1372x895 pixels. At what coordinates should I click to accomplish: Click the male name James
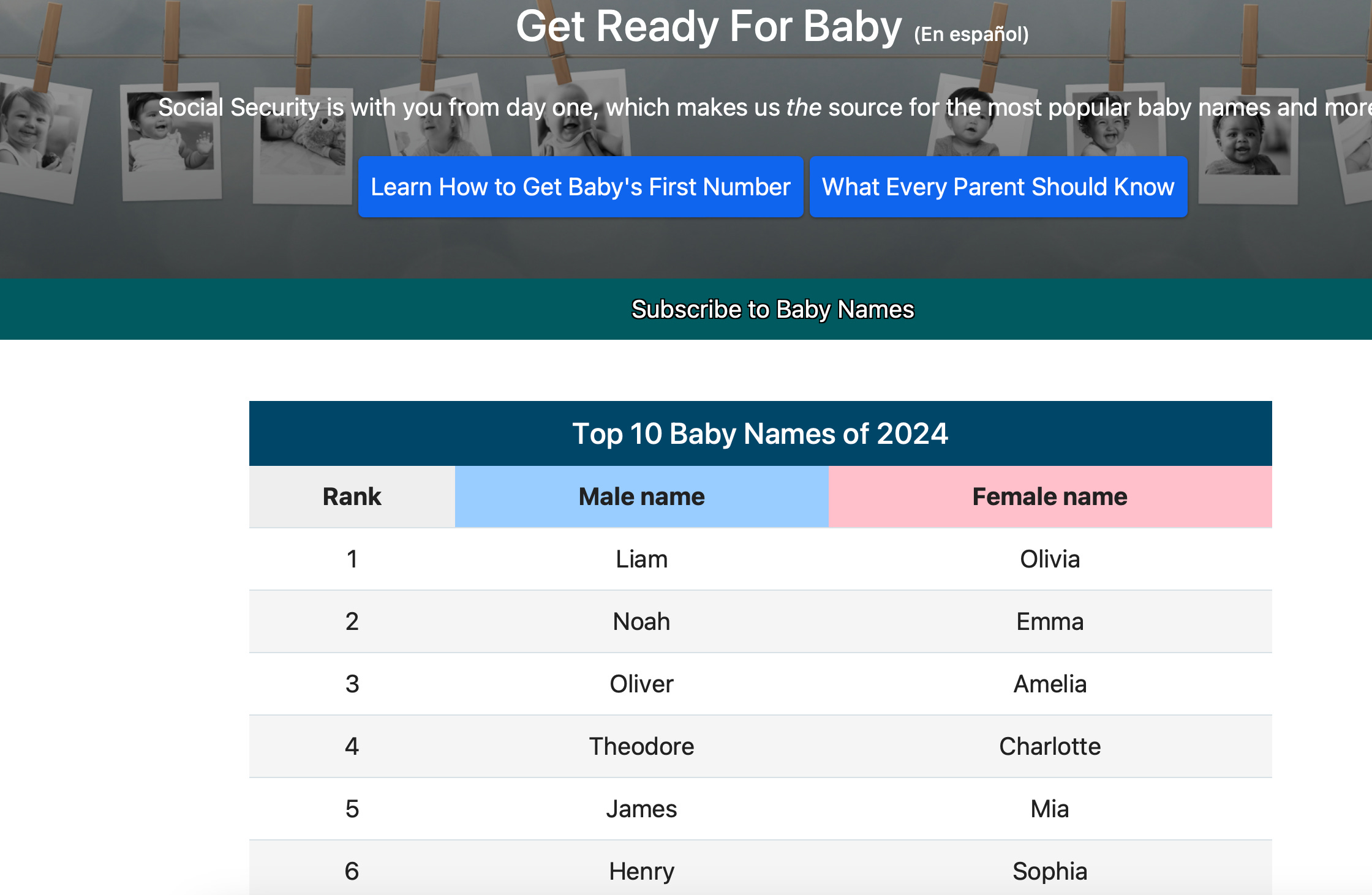641,809
